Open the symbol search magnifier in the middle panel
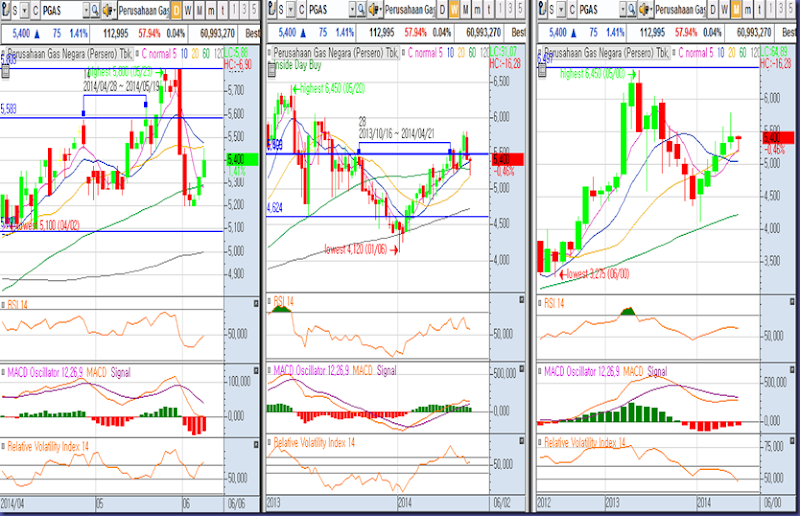 (x=362, y=9)
